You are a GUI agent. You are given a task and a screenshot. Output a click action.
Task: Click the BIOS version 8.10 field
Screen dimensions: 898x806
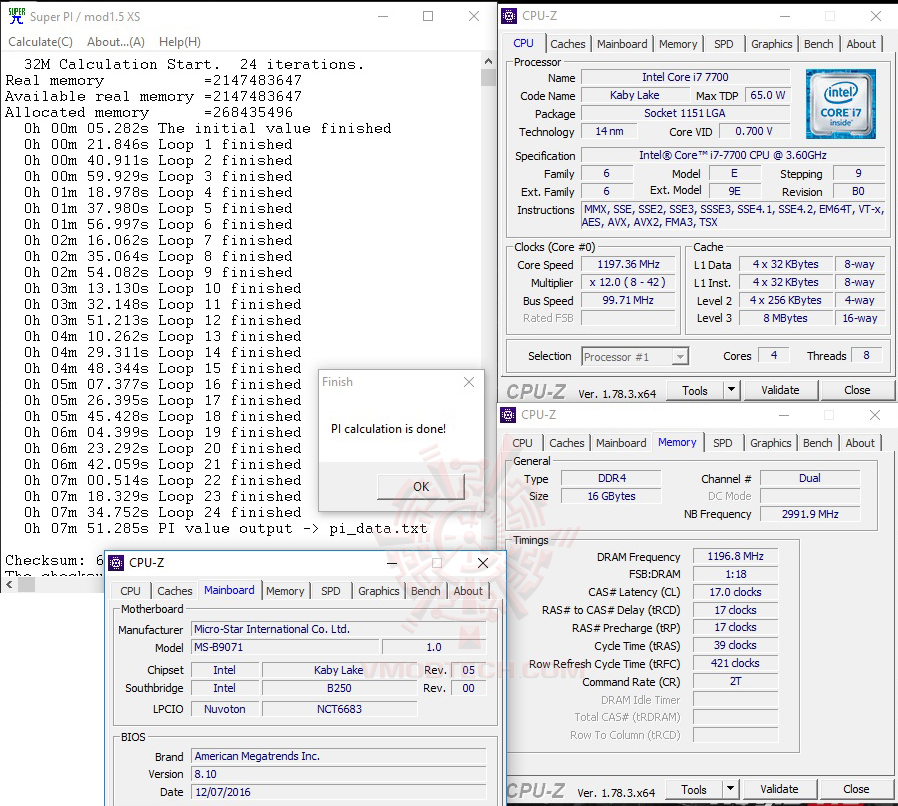tap(338, 774)
